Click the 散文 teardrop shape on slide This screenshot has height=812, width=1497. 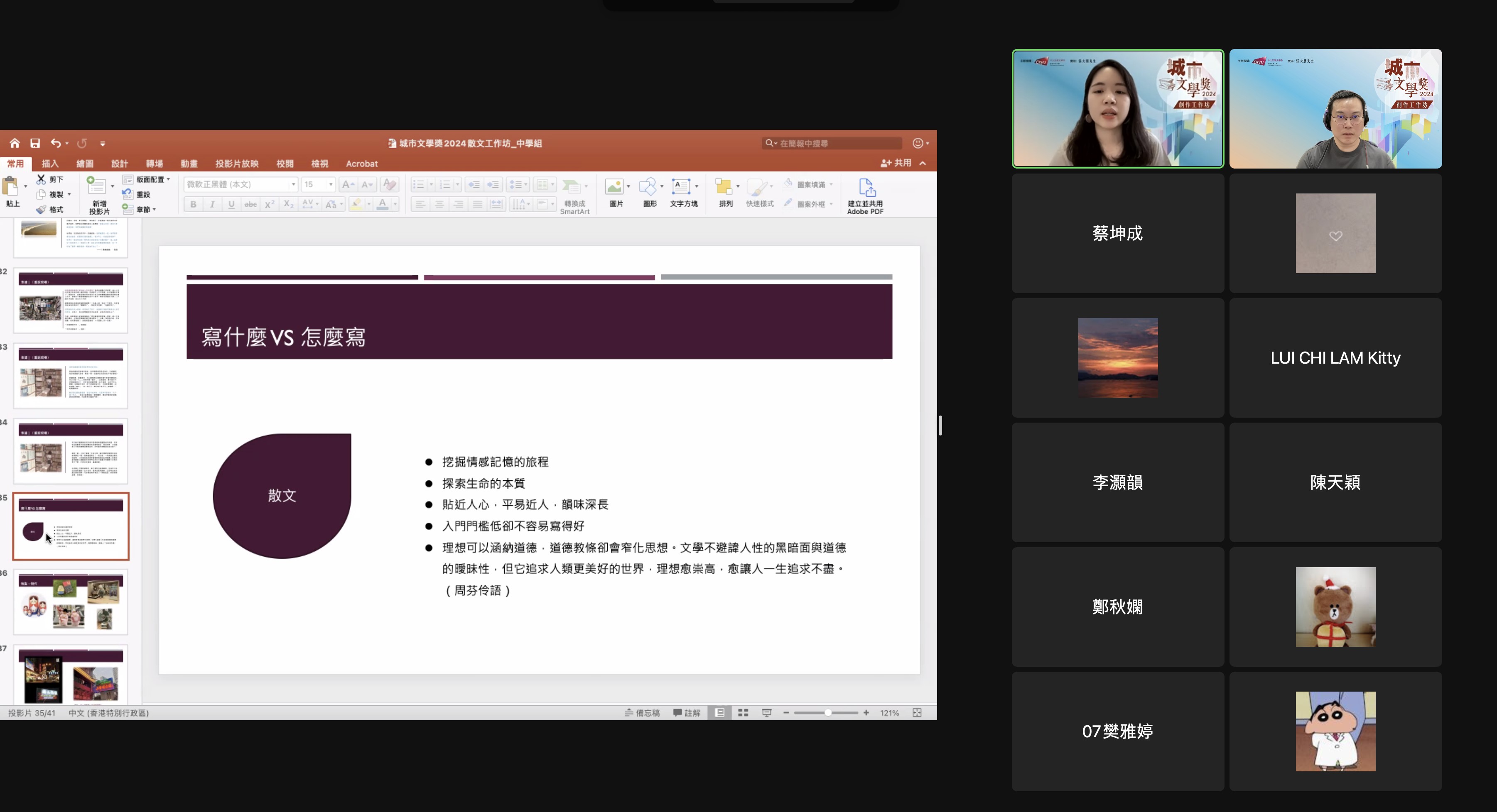pos(282,495)
